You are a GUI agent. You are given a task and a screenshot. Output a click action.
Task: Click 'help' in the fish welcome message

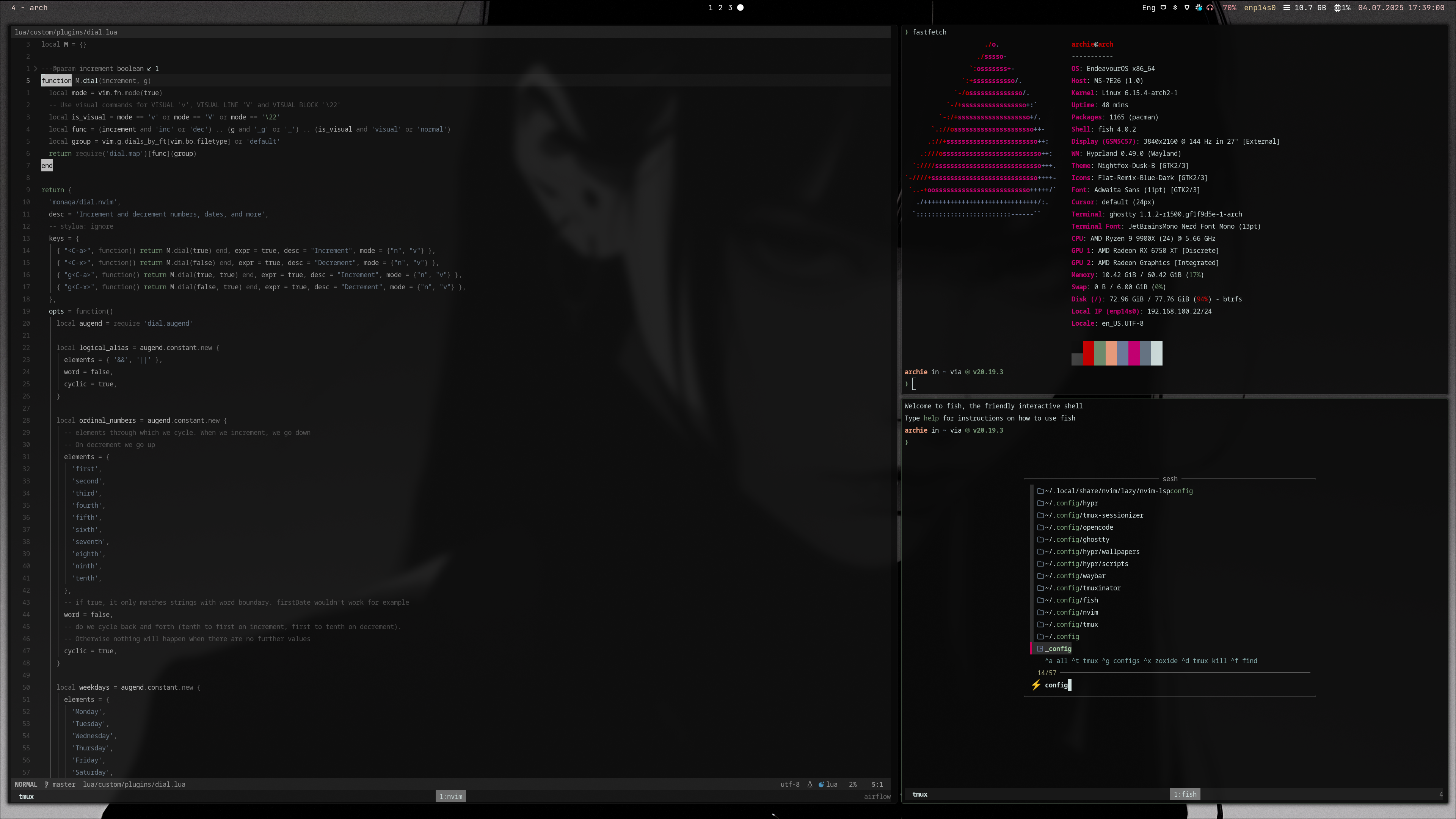click(x=931, y=418)
